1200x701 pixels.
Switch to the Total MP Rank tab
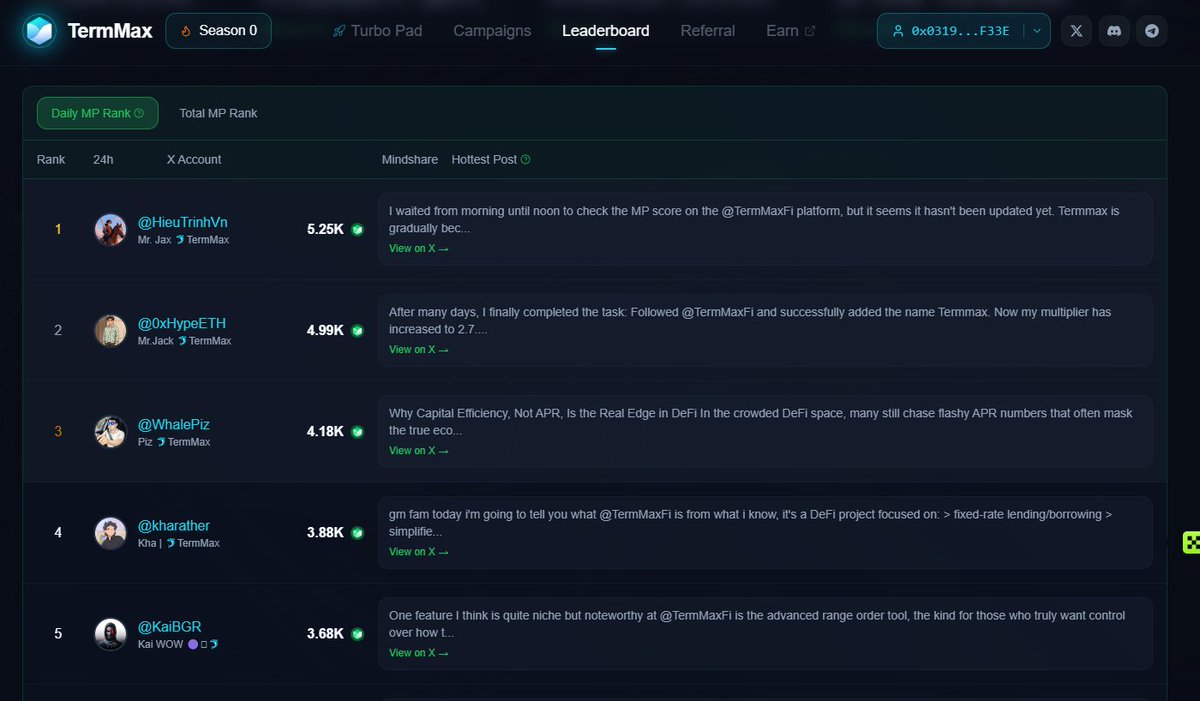217,113
